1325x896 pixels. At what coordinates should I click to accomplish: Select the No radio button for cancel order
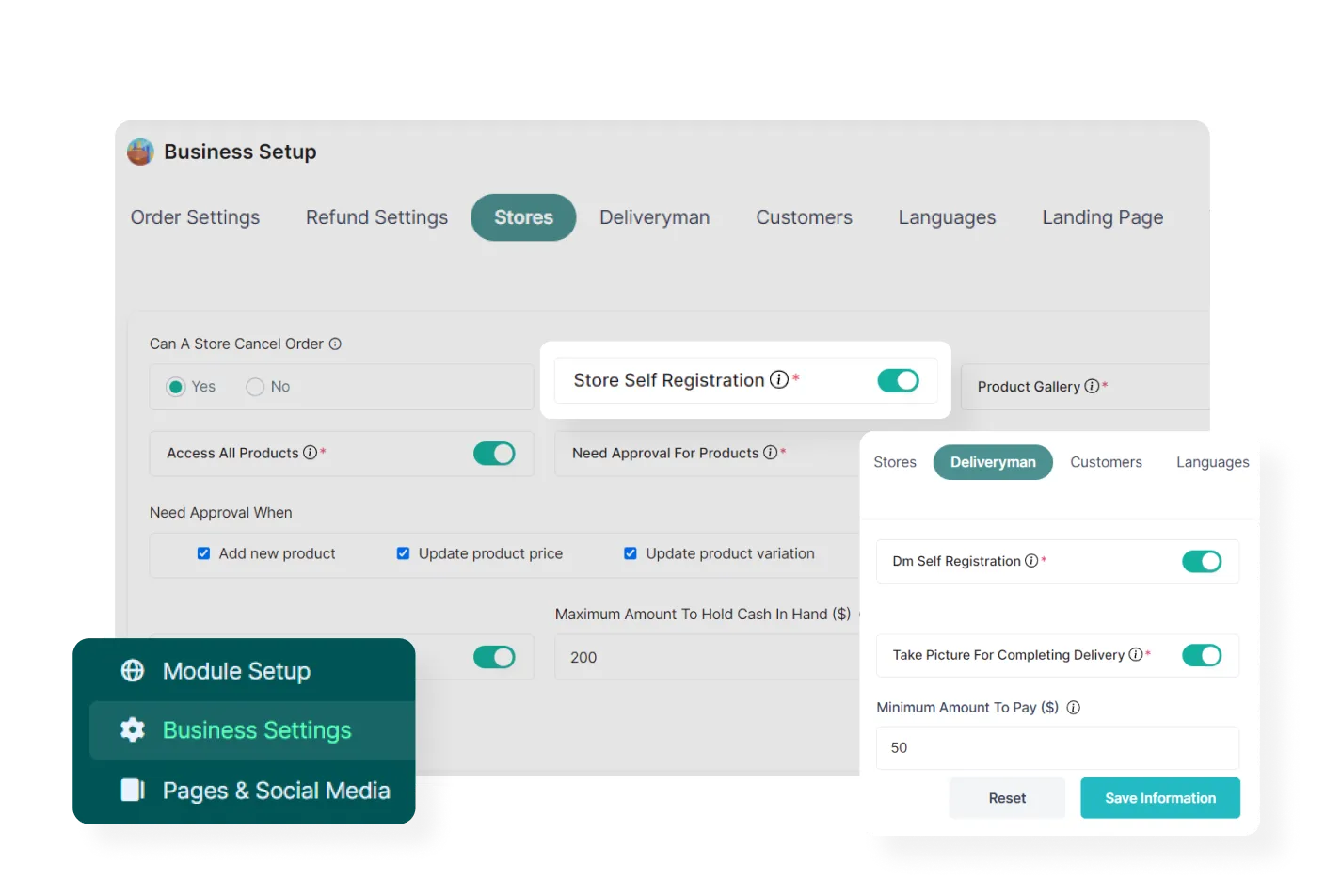255,387
